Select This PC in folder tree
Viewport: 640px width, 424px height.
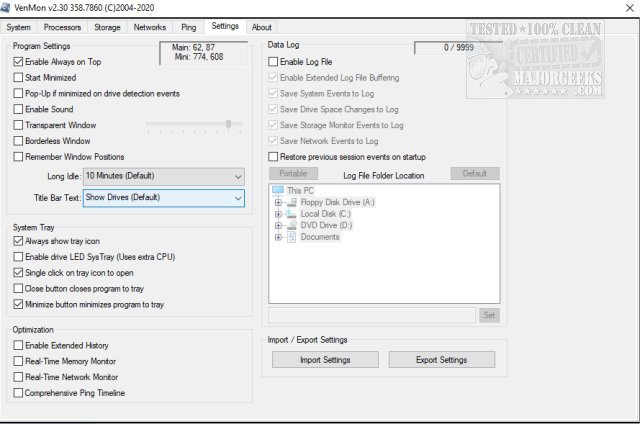[x=300, y=191]
